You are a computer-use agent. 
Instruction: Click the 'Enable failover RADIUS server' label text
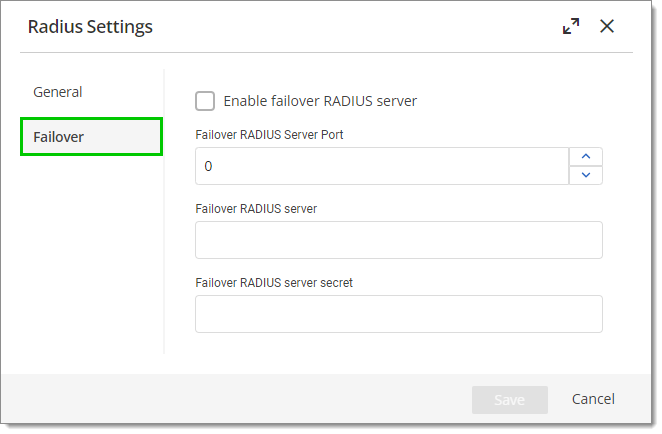pos(320,101)
